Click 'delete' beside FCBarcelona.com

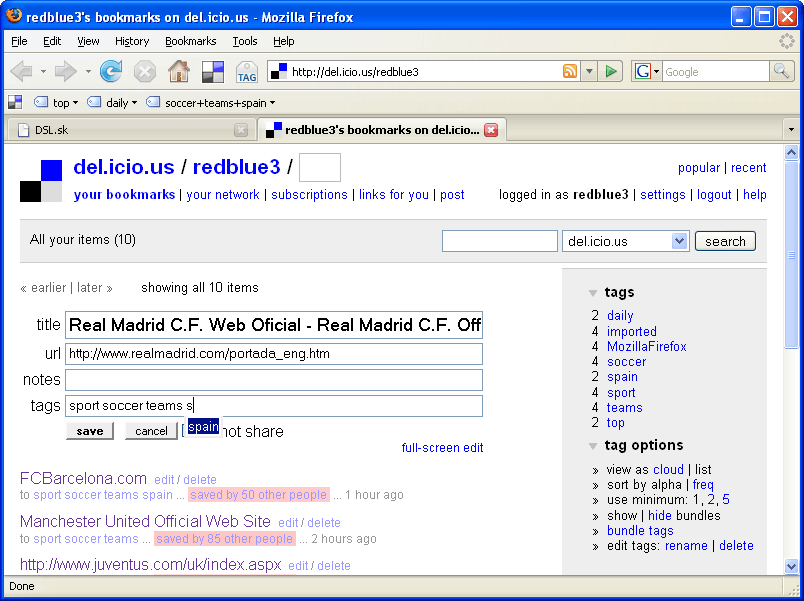tap(199, 479)
